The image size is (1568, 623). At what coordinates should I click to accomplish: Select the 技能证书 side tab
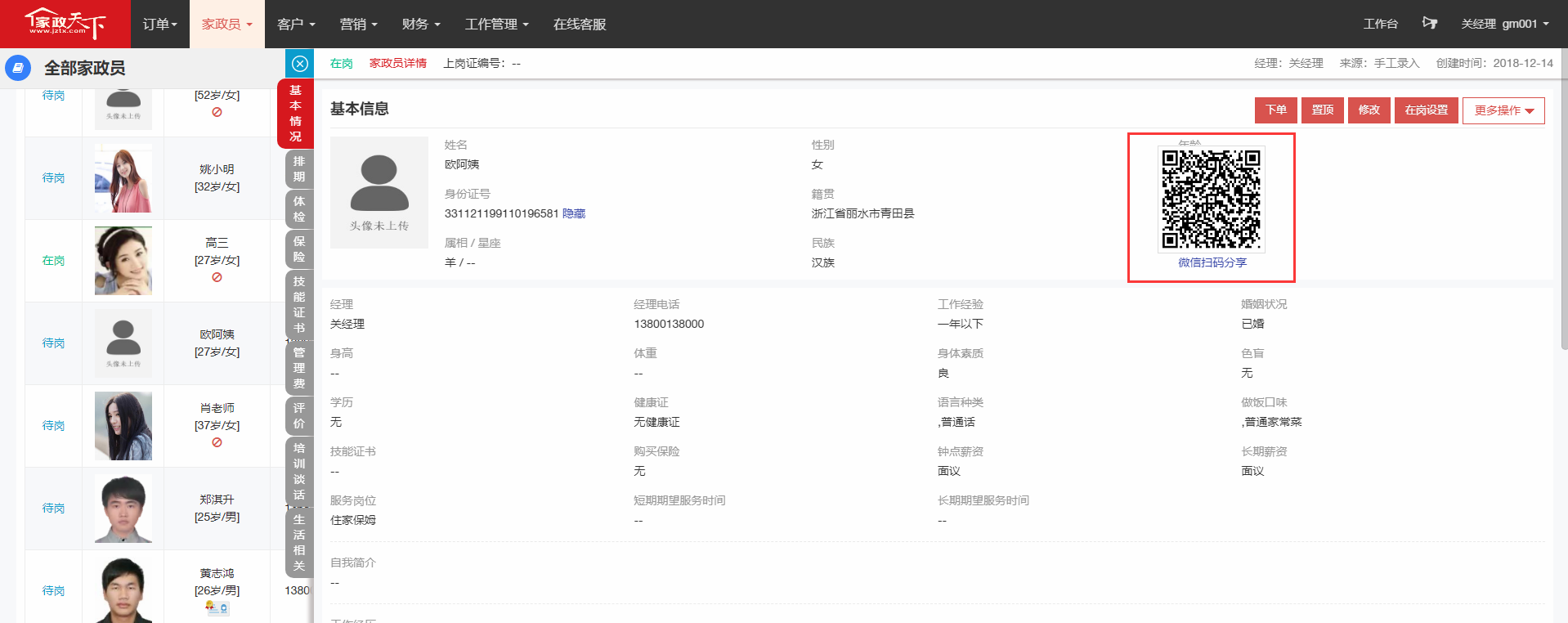(299, 304)
